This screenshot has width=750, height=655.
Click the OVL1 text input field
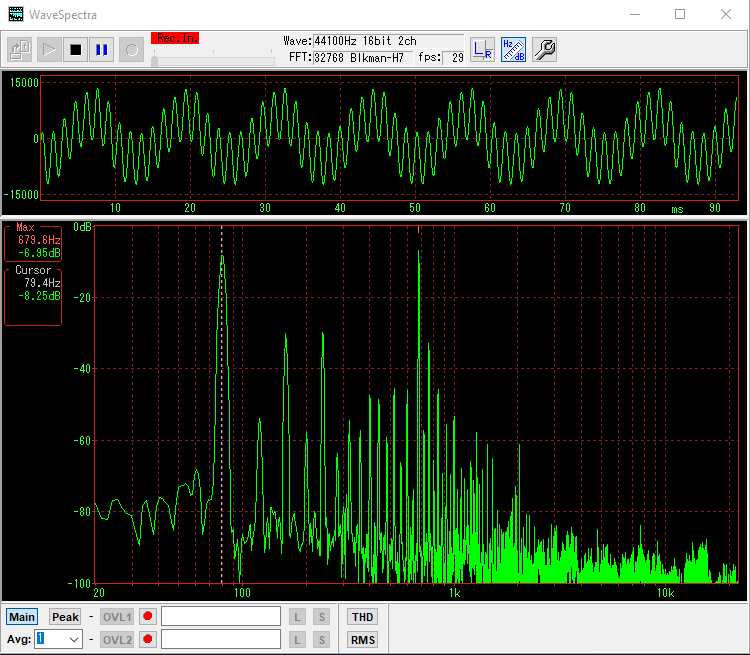click(x=221, y=616)
